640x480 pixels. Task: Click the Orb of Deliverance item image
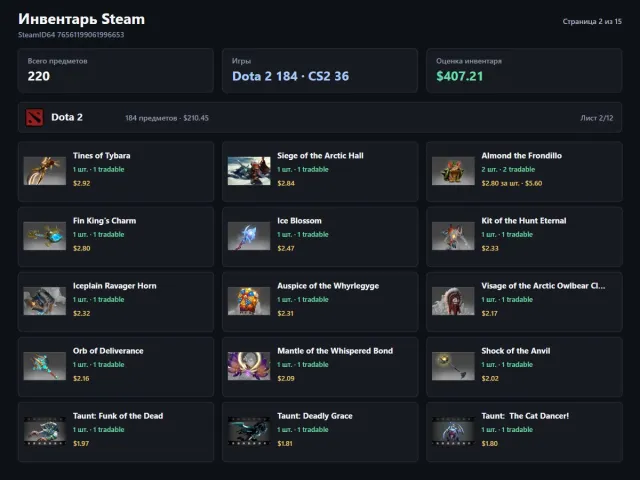point(44,366)
